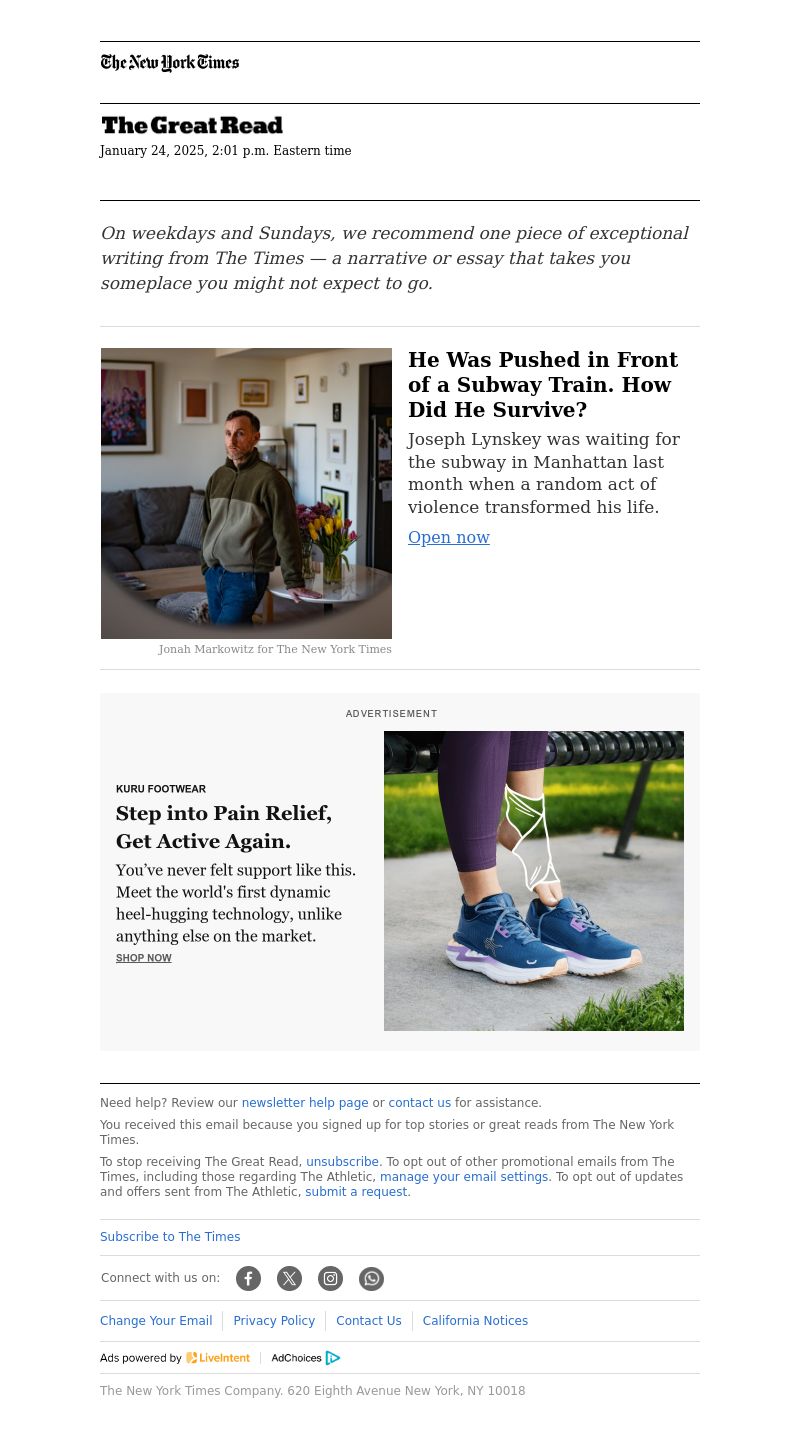Open the X social icon
Screen dimensions: 800x1449
click(x=289, y=1278)
